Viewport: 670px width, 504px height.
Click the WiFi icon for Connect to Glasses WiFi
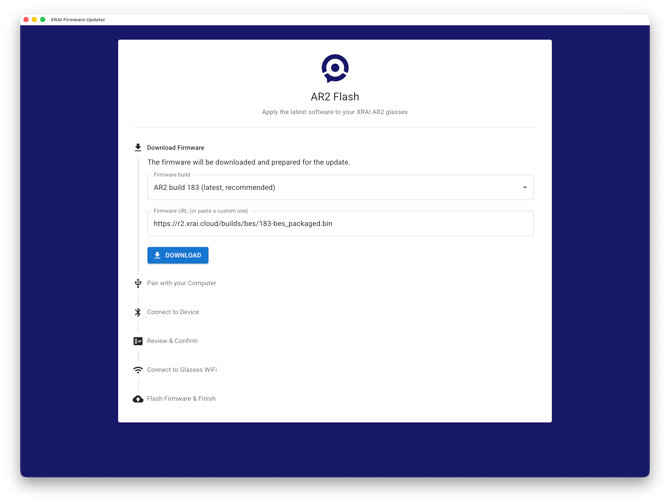point(138,370)
